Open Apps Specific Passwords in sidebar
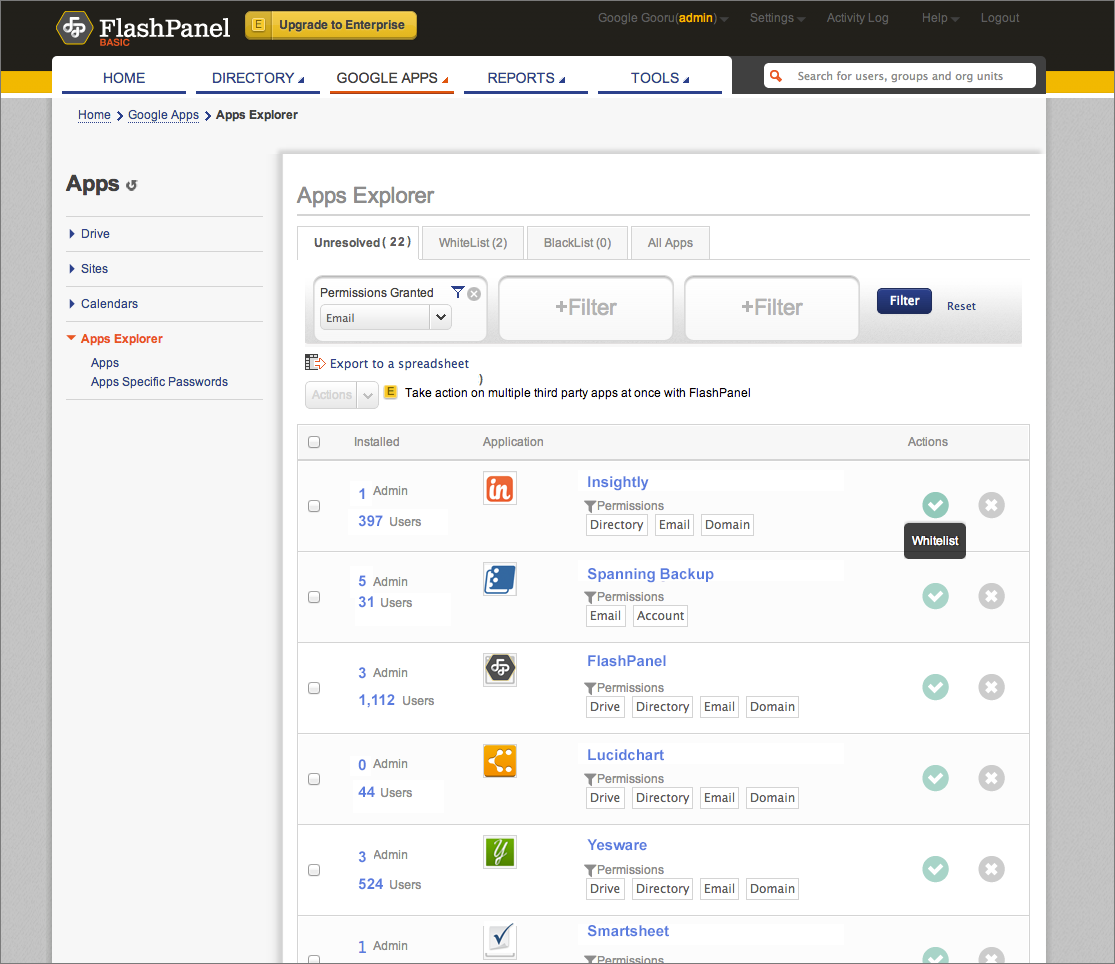 point(159,382)
